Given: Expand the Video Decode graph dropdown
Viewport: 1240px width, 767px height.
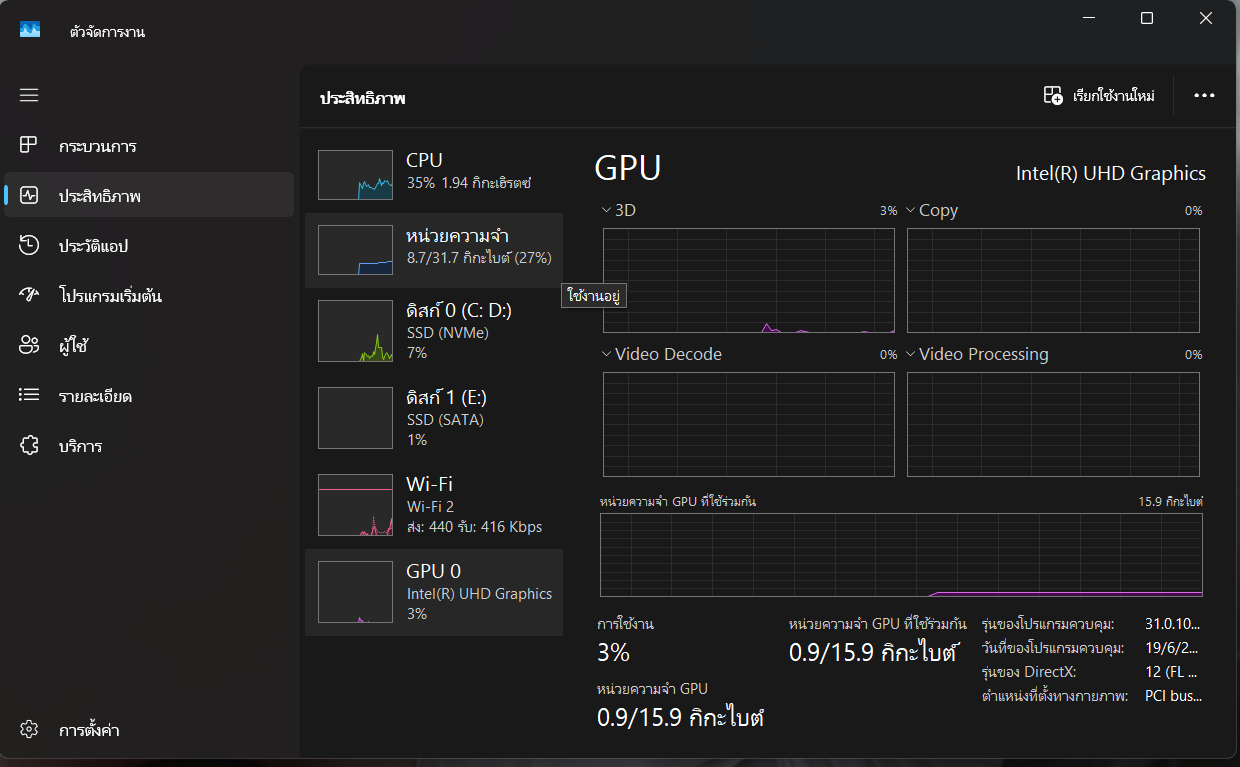Looking at the screenshot, I should coord(606,354).
